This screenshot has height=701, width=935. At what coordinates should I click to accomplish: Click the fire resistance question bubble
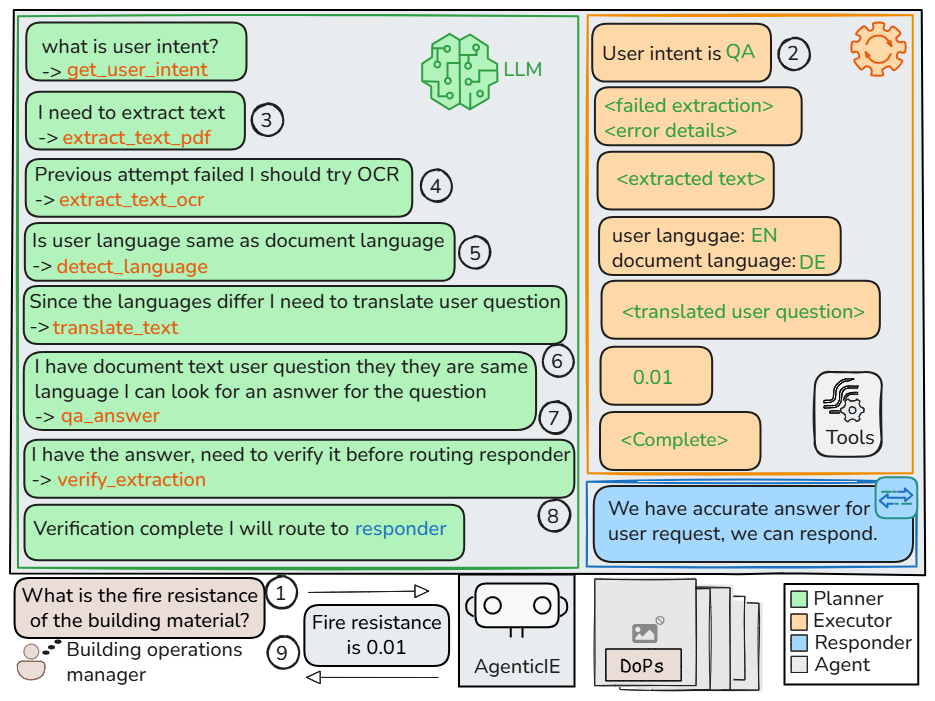point(139,608)
